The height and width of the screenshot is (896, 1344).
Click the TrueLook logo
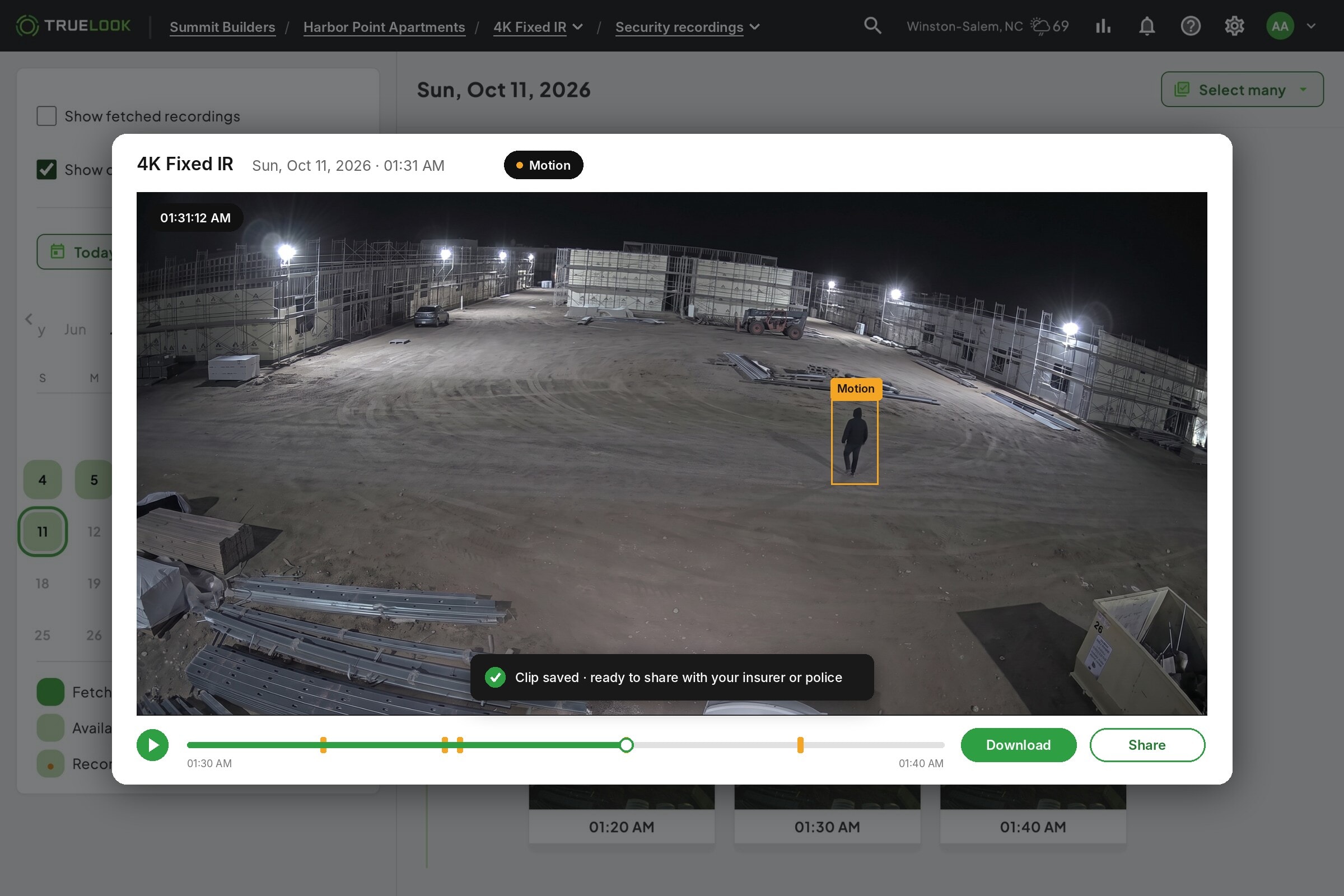click(73, 26)
